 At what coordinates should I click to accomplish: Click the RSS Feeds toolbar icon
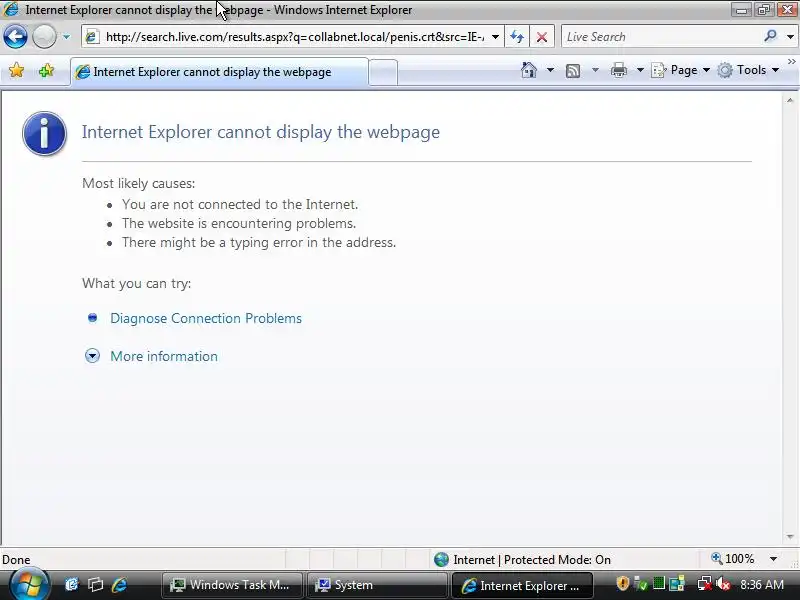click(573, 70)
